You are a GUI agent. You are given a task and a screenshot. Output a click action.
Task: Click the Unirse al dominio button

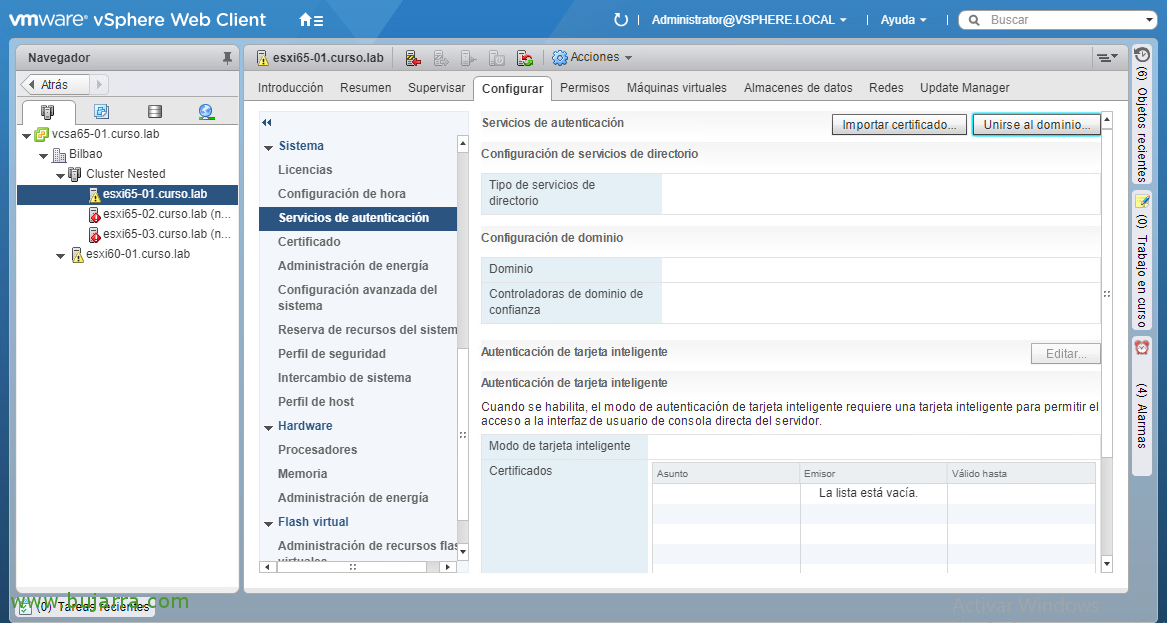point(1036,125)
